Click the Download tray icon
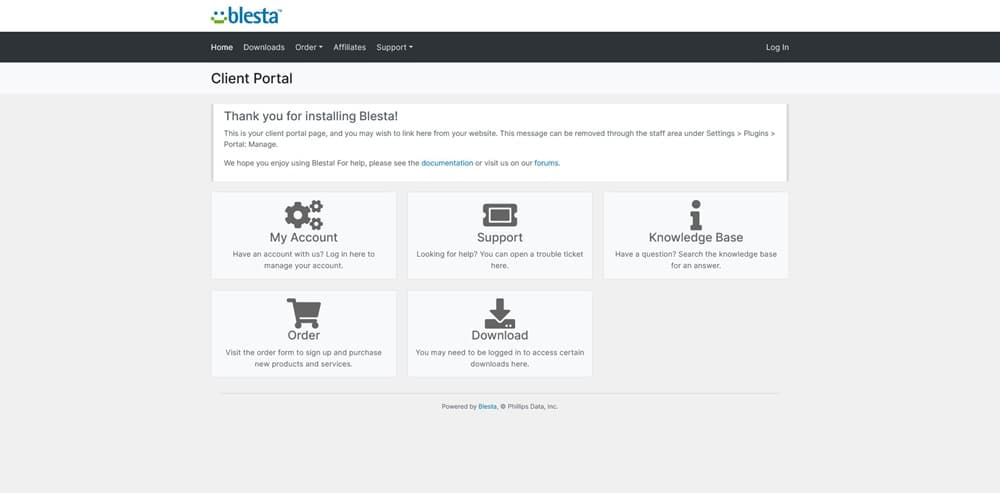Image resolution: width=1000 pixels, height=493 pixels. (x=499, y=312)
